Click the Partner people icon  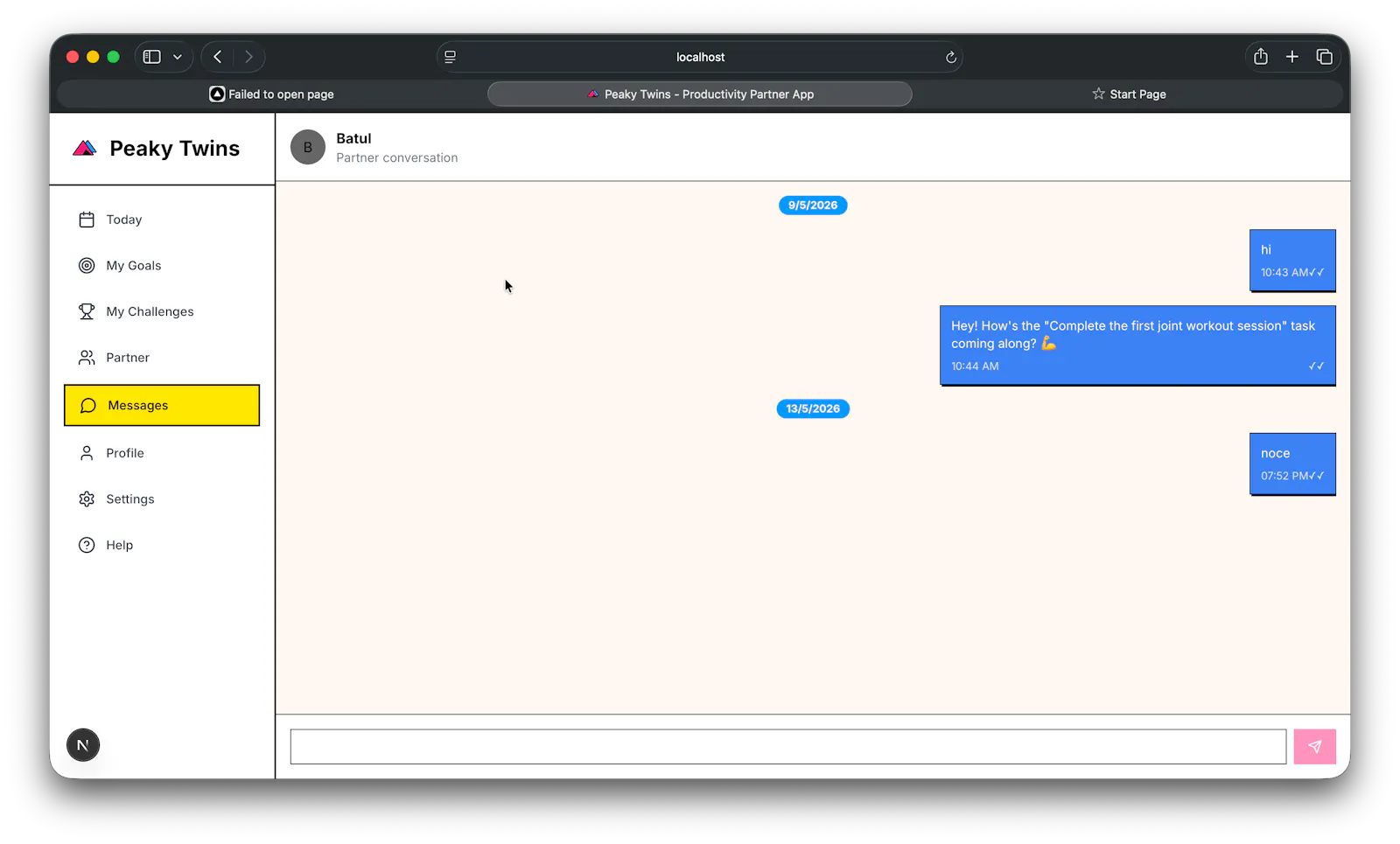tap(87, 358)
